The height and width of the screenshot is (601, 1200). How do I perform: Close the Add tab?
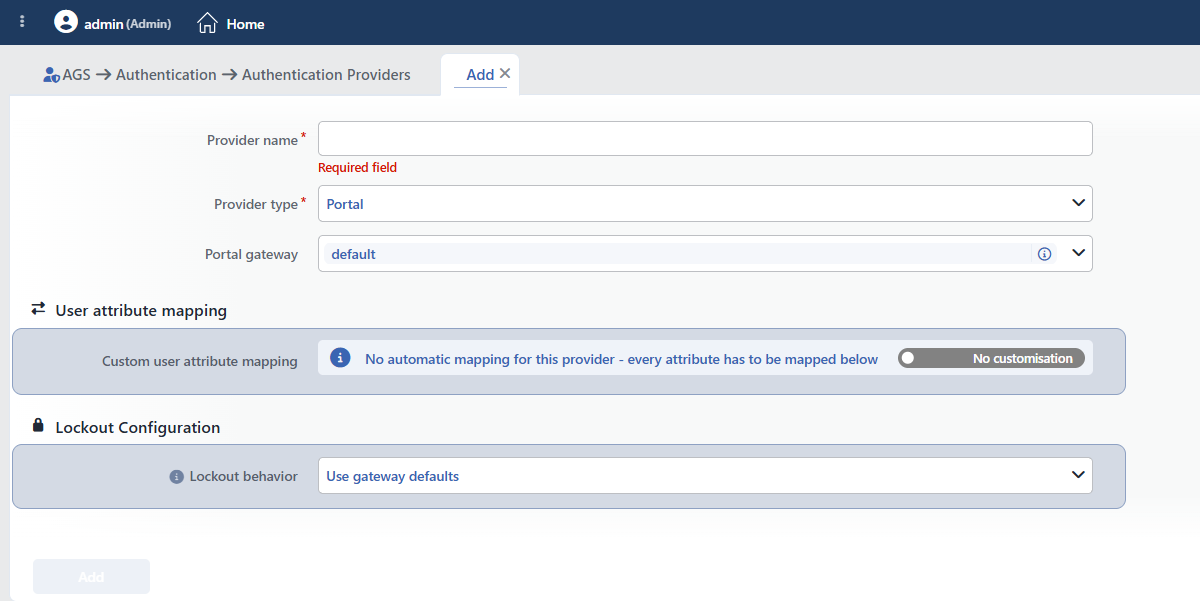point(505,73)
